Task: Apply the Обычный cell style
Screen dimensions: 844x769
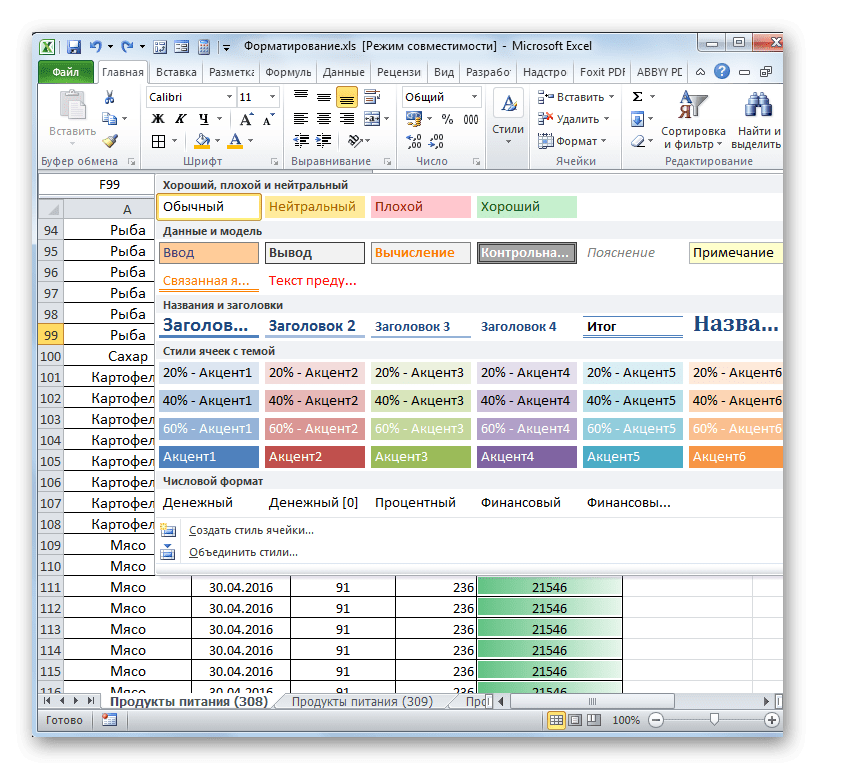Action: tap(209, 207)
